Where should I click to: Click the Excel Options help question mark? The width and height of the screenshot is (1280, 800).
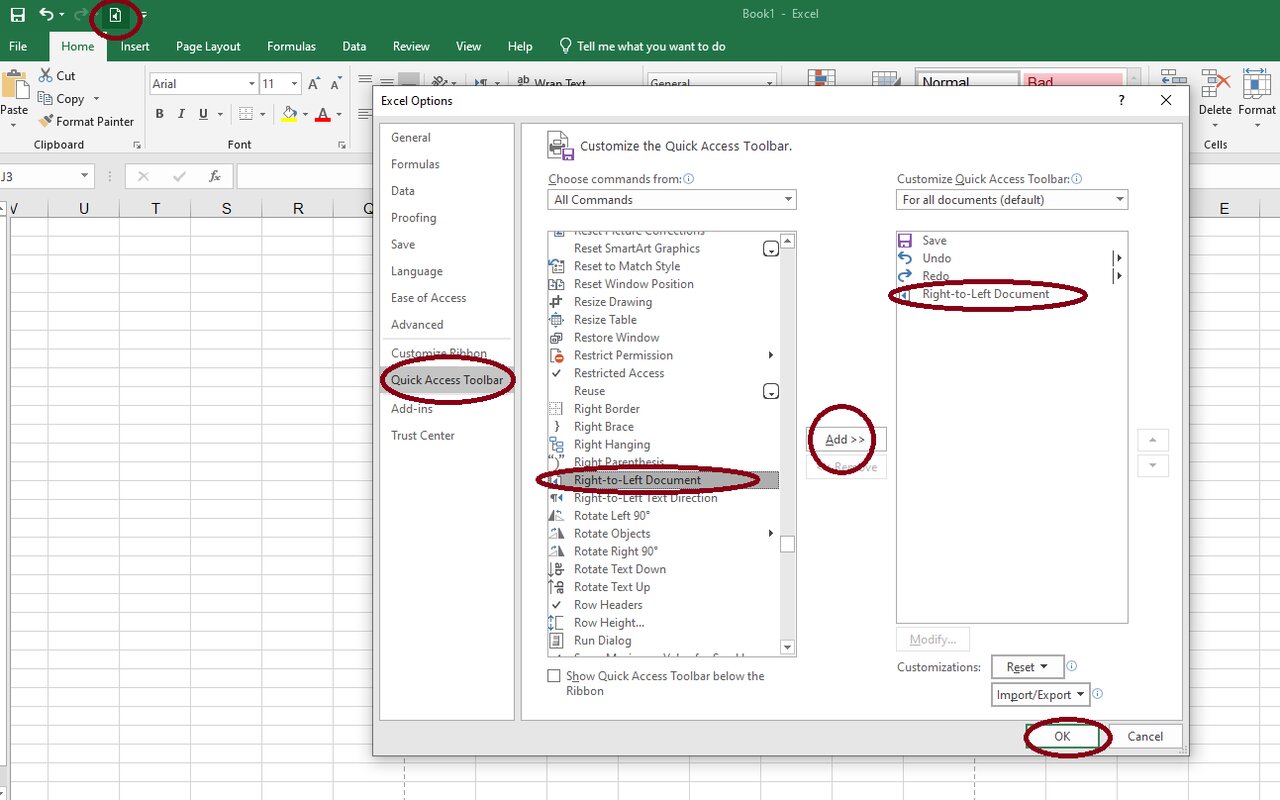(x=1121, y=100)
